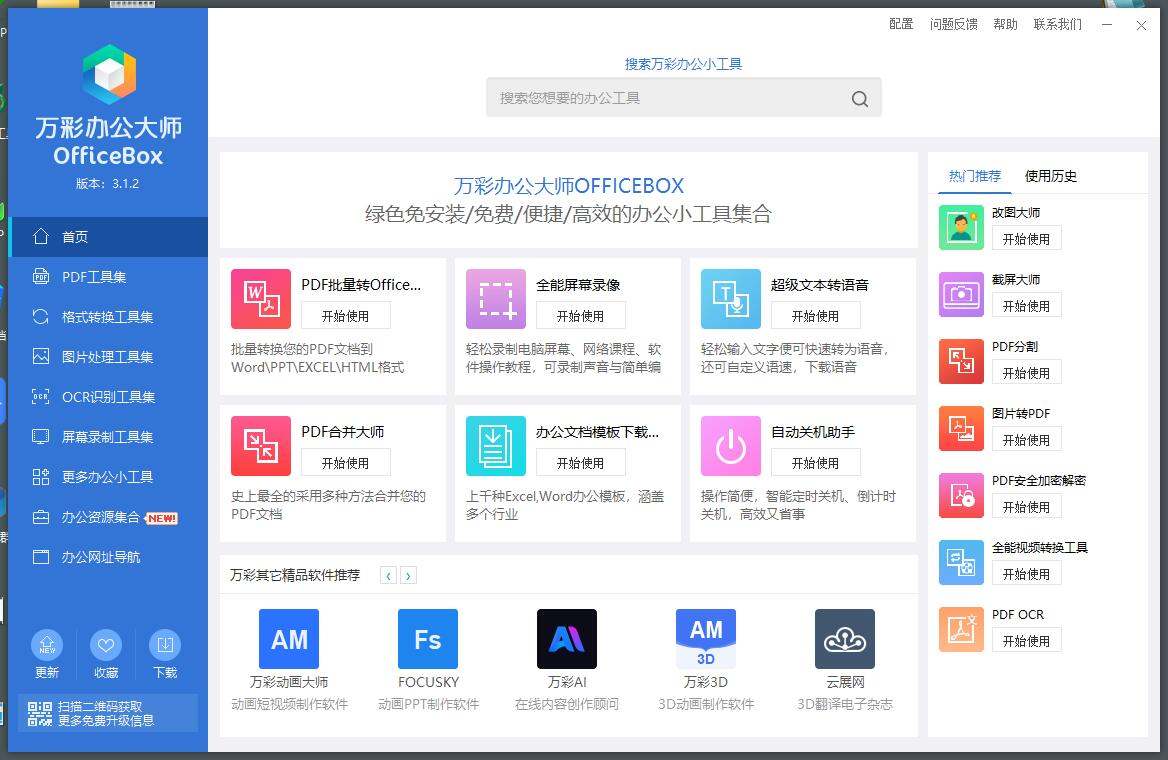Click 开始使用 under 自动关机助手
The width and height of the screenshot is (1168, 760).
(x=816, y=463)
